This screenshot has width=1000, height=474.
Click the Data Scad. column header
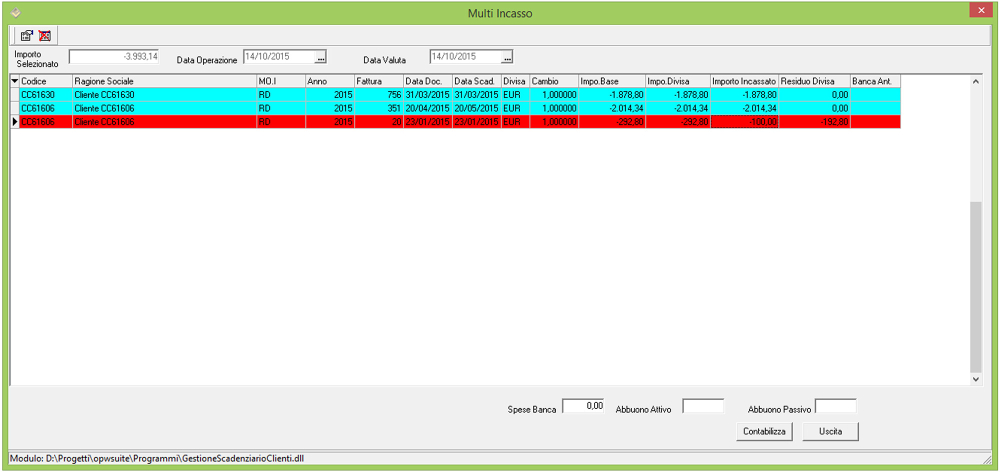coord(475,81)
